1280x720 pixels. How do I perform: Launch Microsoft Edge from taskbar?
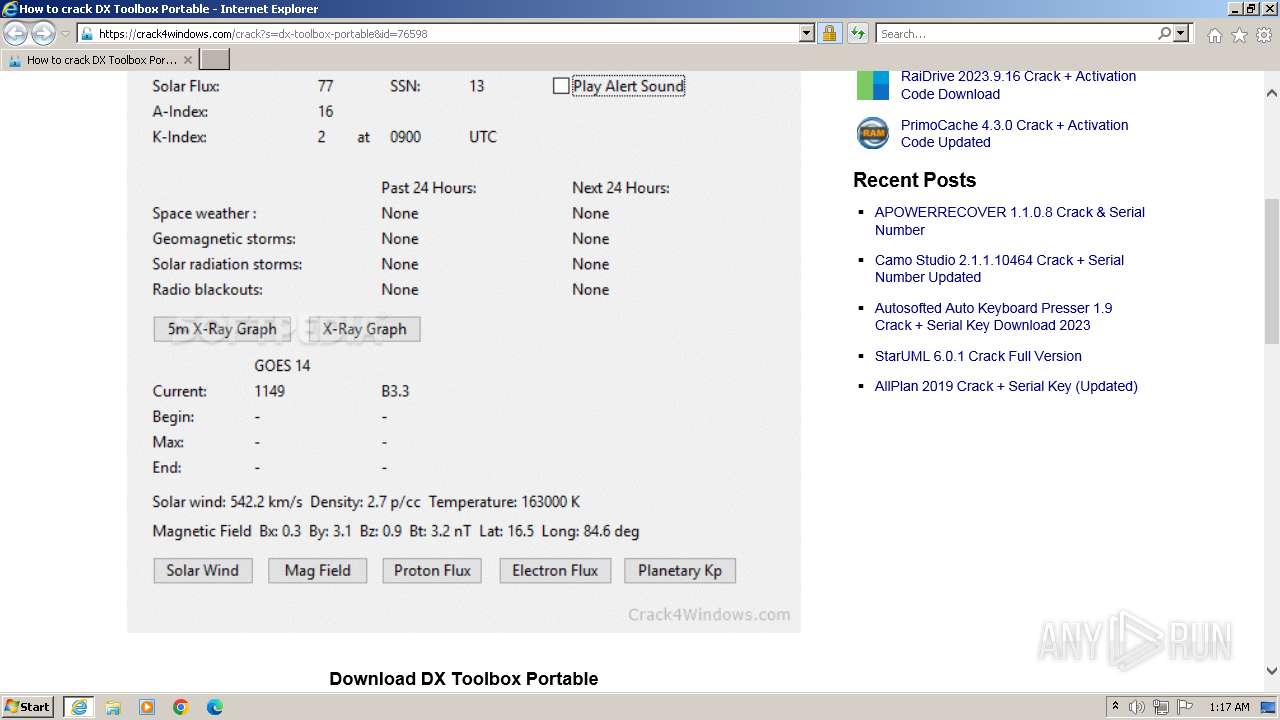215,707
